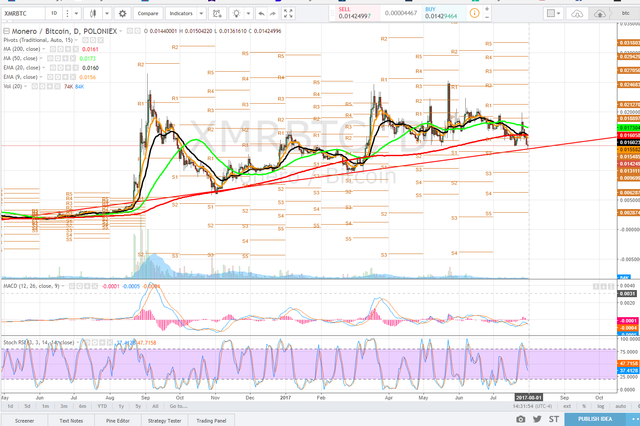Image resolution: width=640 pixels, height=426 pixels.
Task: Take a chart snapshot with camera icon
Action: (520, 419)
